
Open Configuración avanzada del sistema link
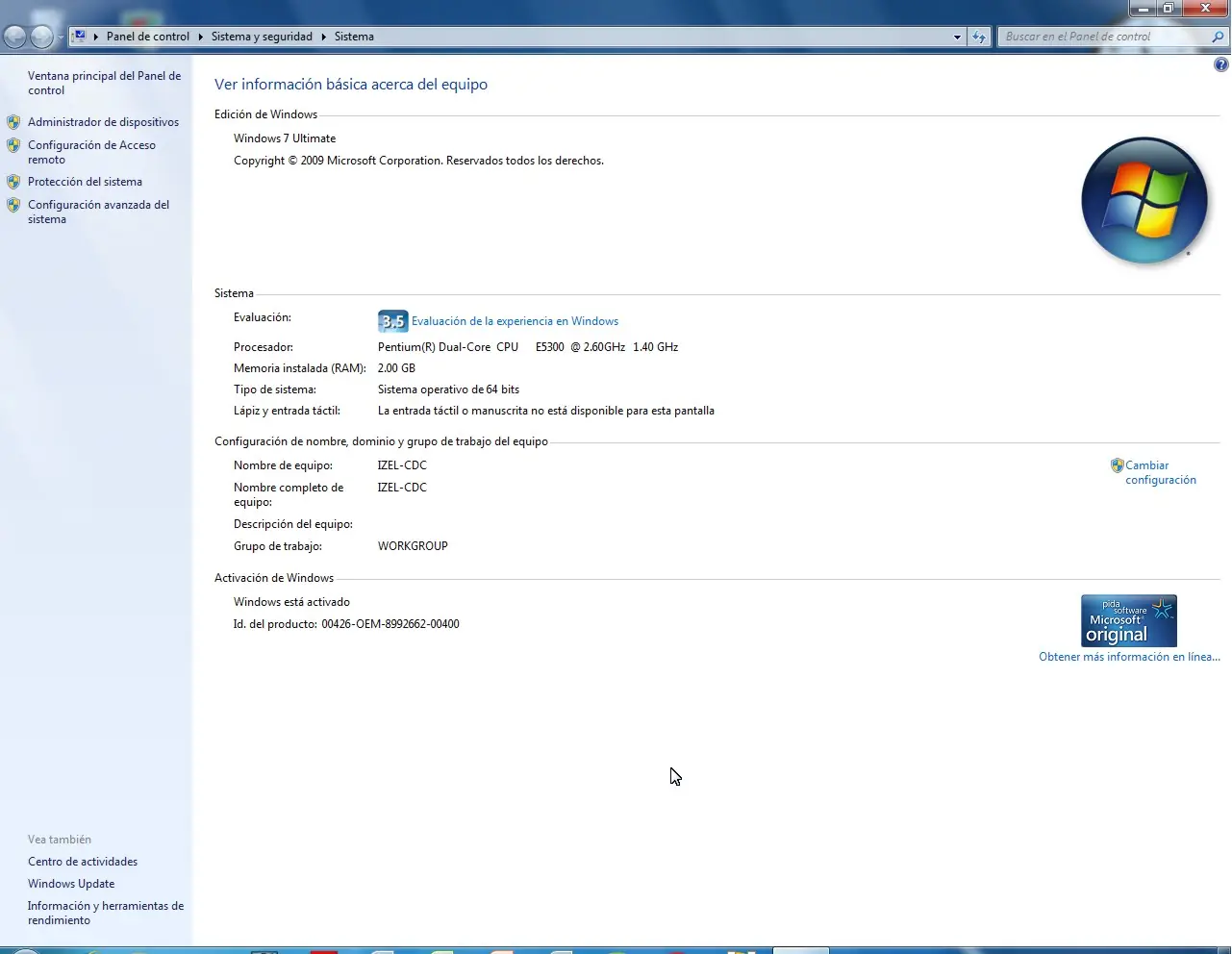tap(98, 212)
